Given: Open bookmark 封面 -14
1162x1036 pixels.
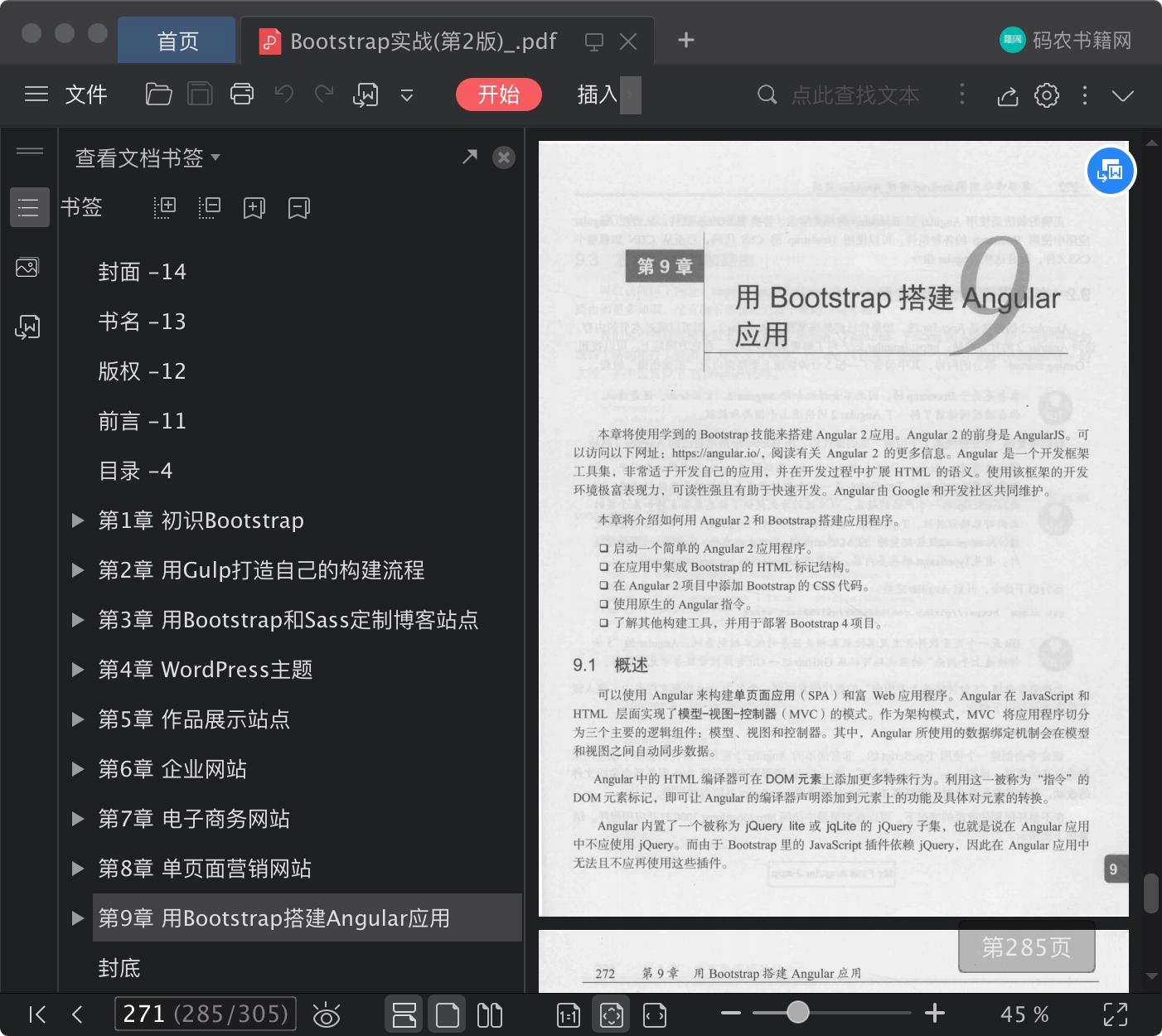Looking at the screenshot, I should (x=142, y=272).
